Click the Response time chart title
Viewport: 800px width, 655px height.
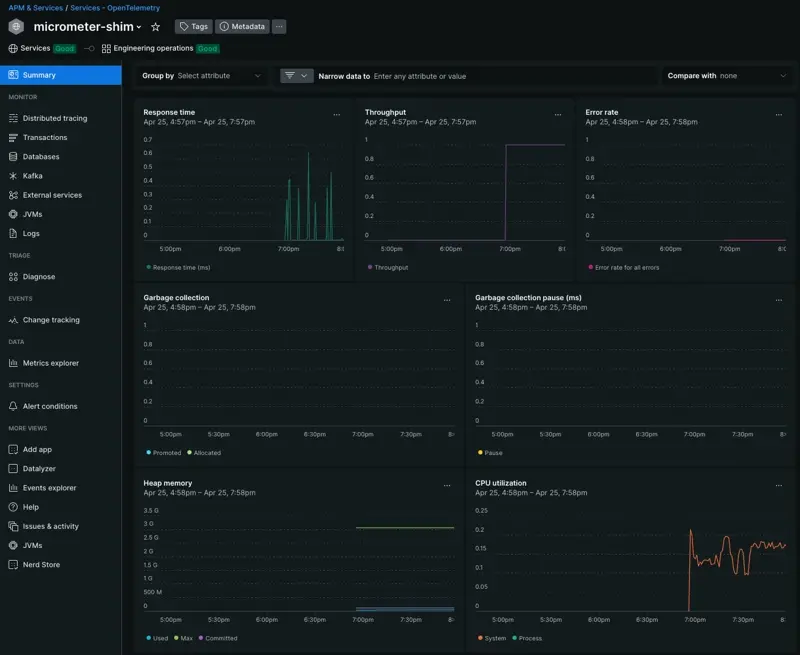click(x=169, y=112)
